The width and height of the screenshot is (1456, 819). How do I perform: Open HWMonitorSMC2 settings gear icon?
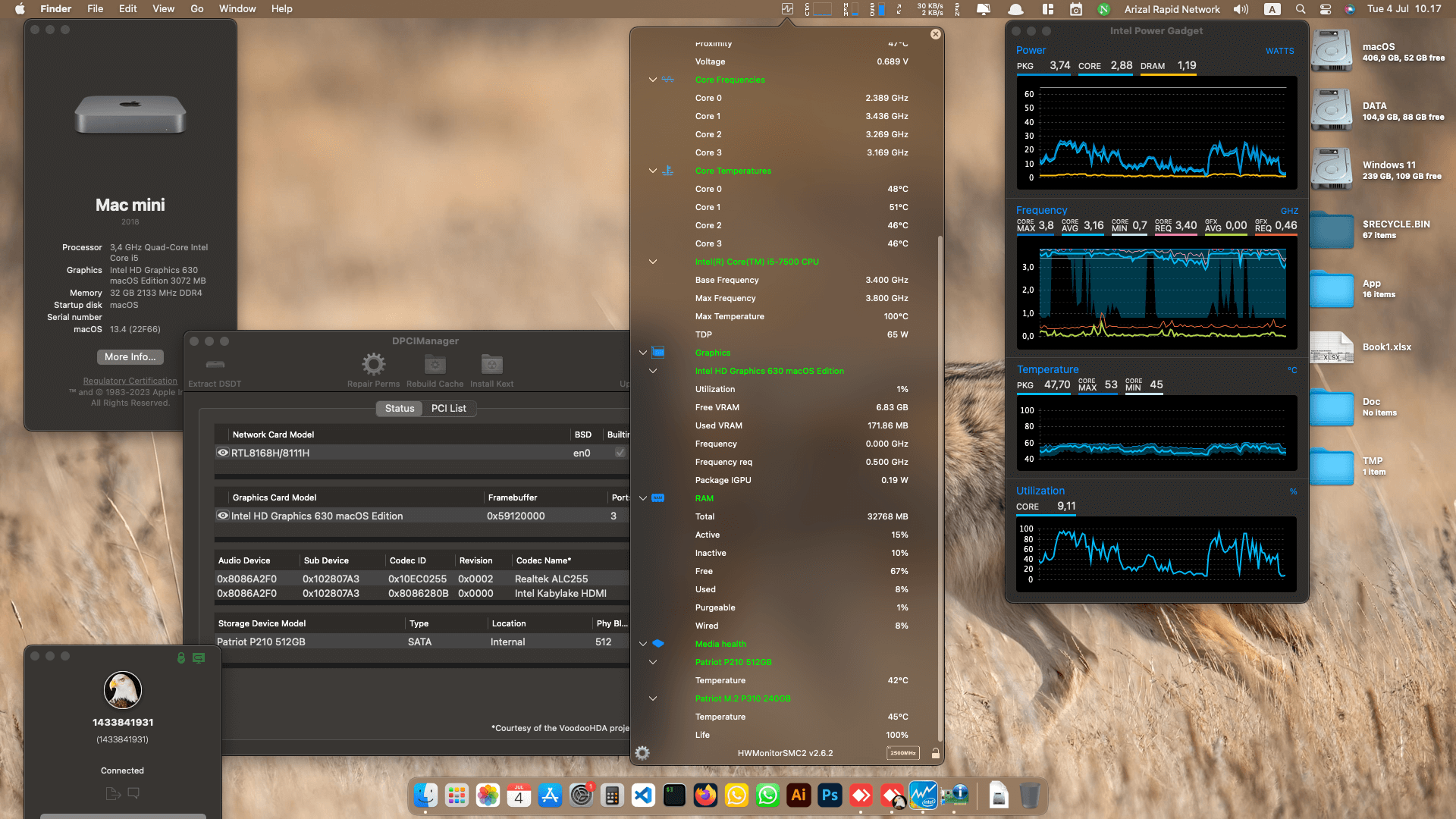pyautogui.click(x=642, y=753)
